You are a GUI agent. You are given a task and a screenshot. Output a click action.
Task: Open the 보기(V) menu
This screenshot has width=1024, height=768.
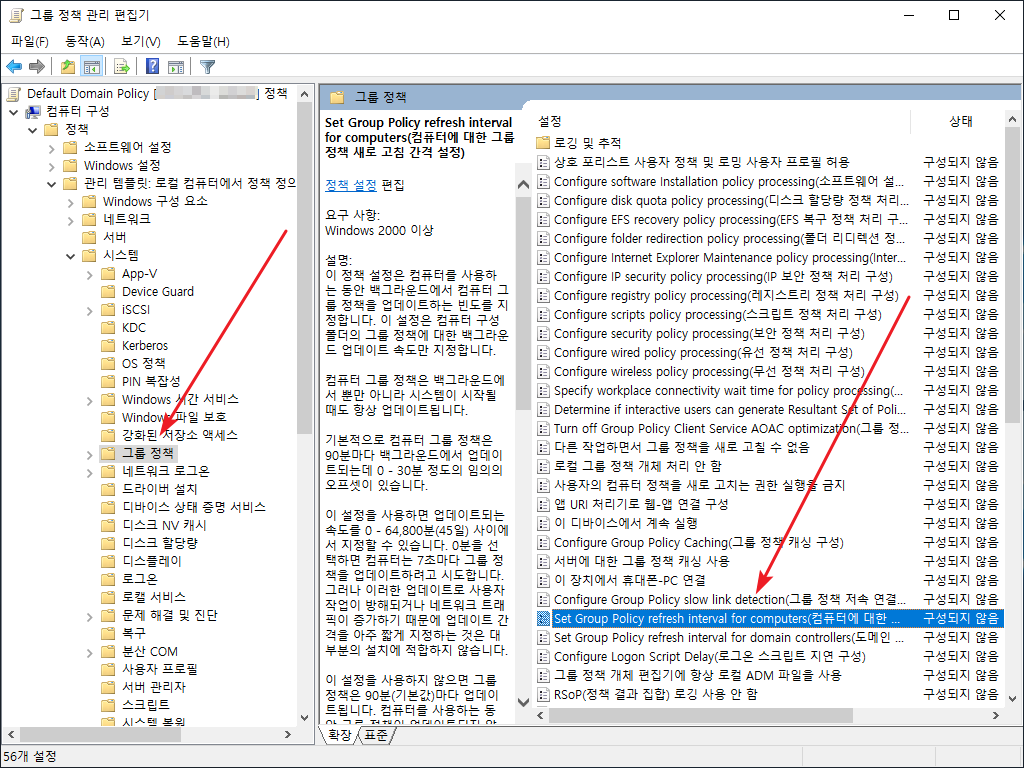coord(141,42)
